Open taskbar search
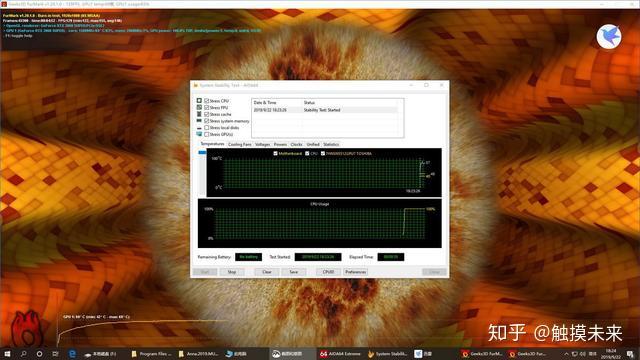Screen dimensions: 640x360 (x=23, y=354)
